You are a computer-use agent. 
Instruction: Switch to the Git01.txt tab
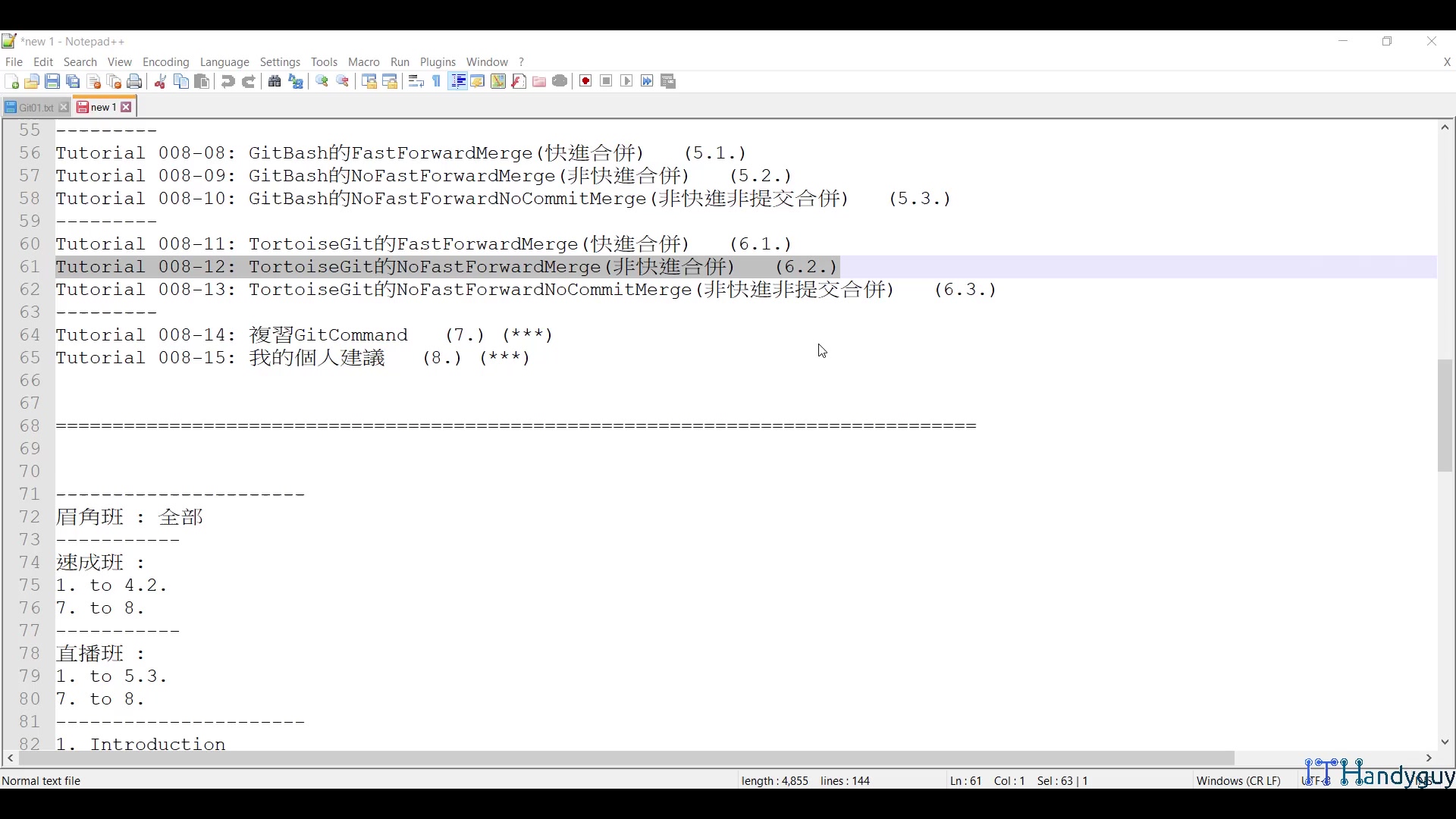tap(35, 108)
